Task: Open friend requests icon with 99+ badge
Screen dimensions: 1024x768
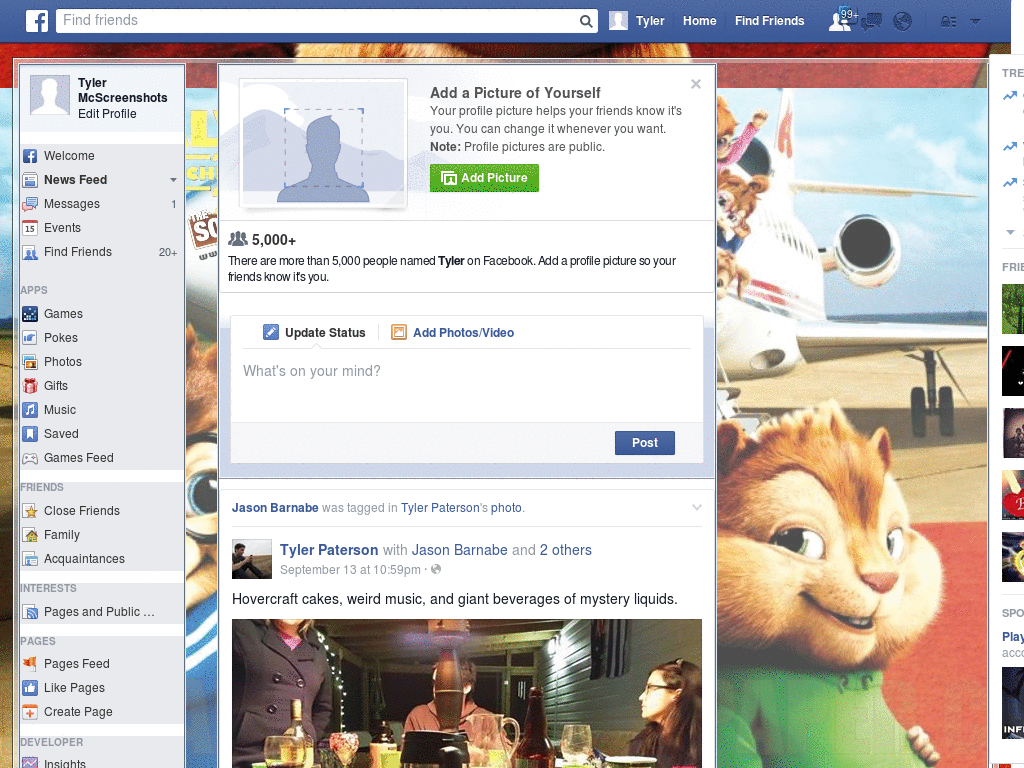Action: coord(841,21)
